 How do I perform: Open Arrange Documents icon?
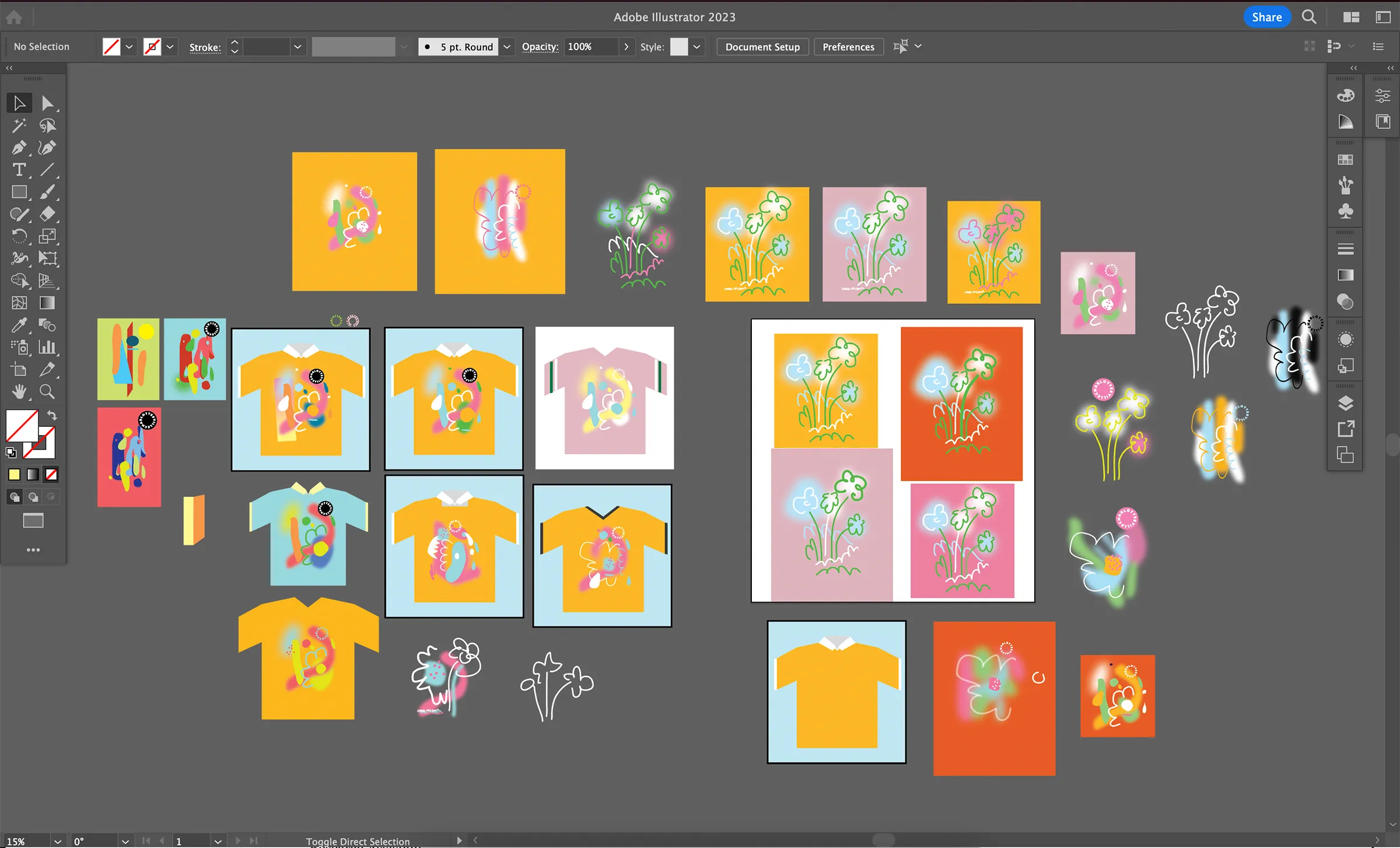(1351, 17)
